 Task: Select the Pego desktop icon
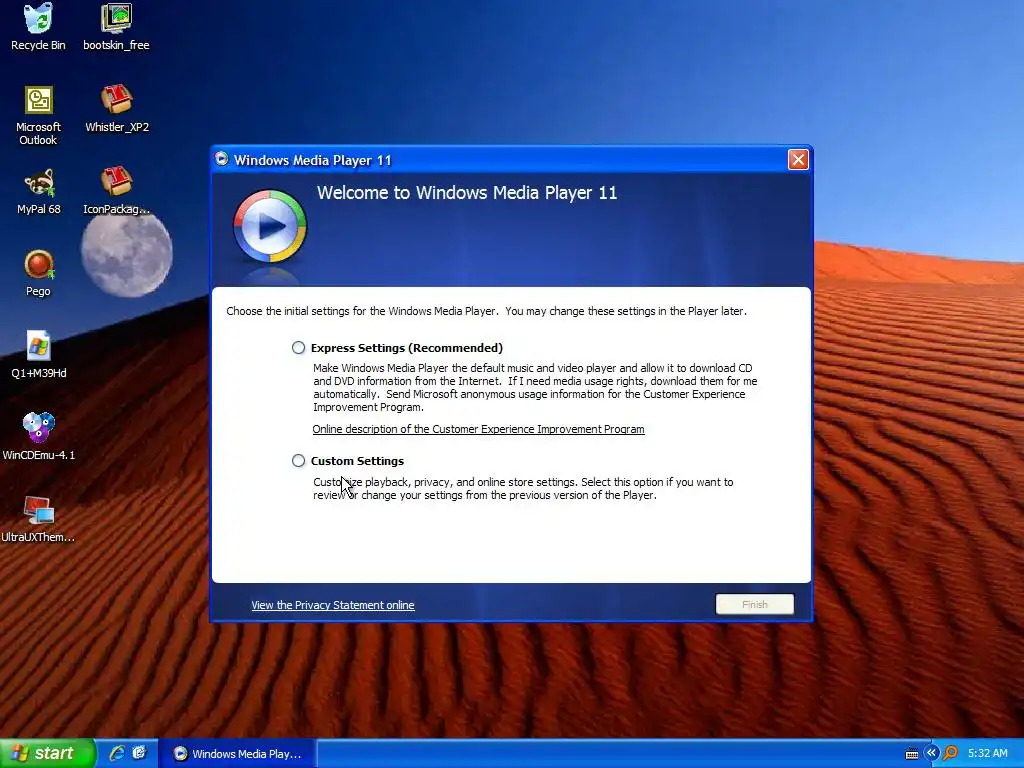[x=39, y=274]
